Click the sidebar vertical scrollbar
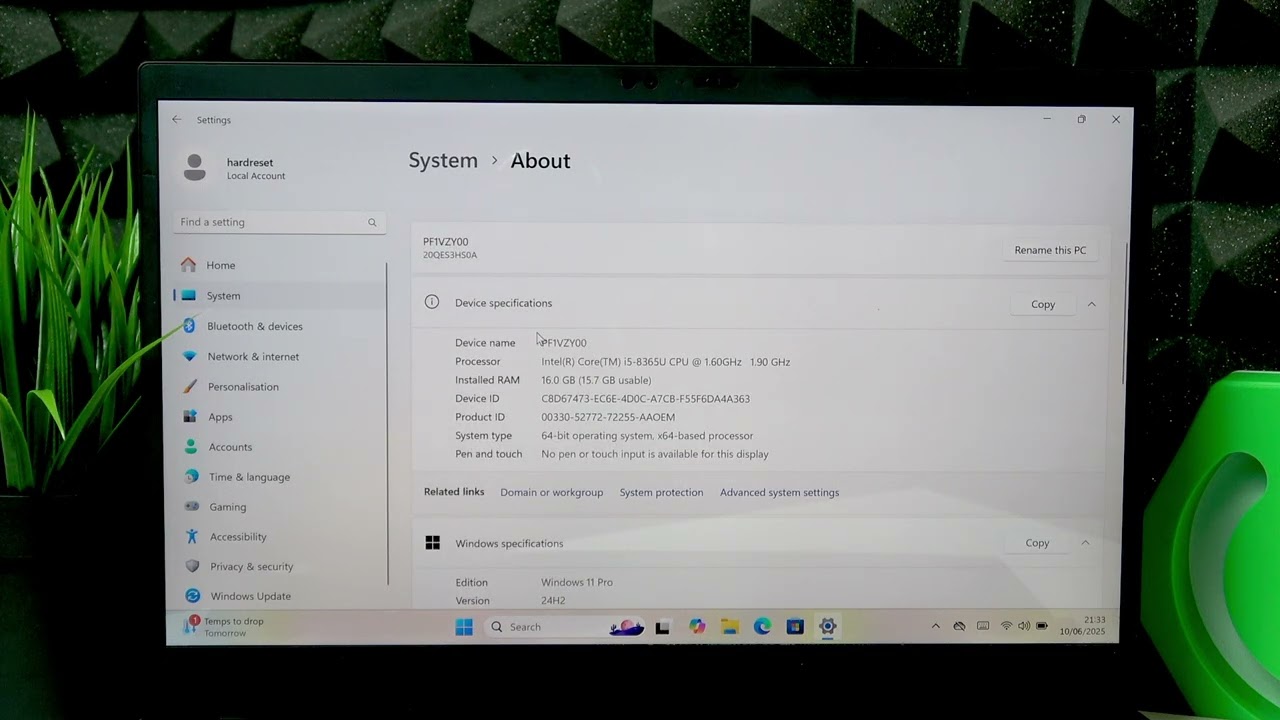Viewport: 1280px width, 720px height. pos(387,423)
